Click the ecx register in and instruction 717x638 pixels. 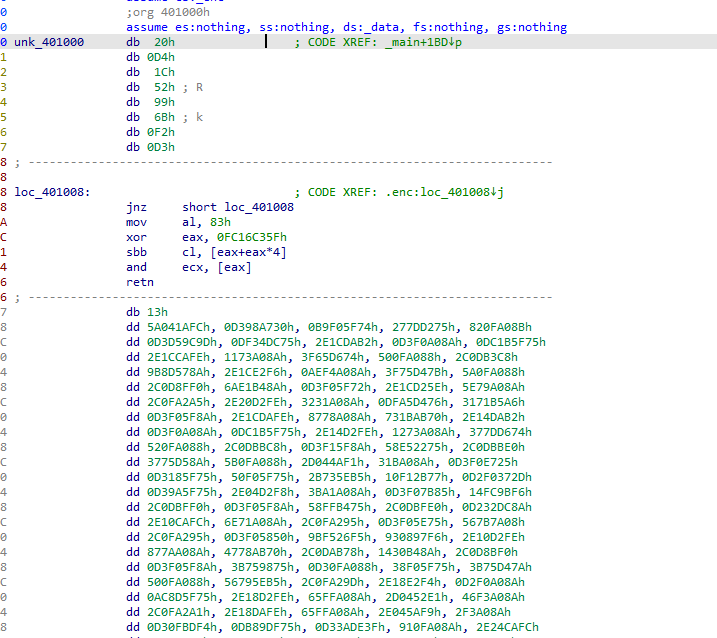tap(196, 267)
